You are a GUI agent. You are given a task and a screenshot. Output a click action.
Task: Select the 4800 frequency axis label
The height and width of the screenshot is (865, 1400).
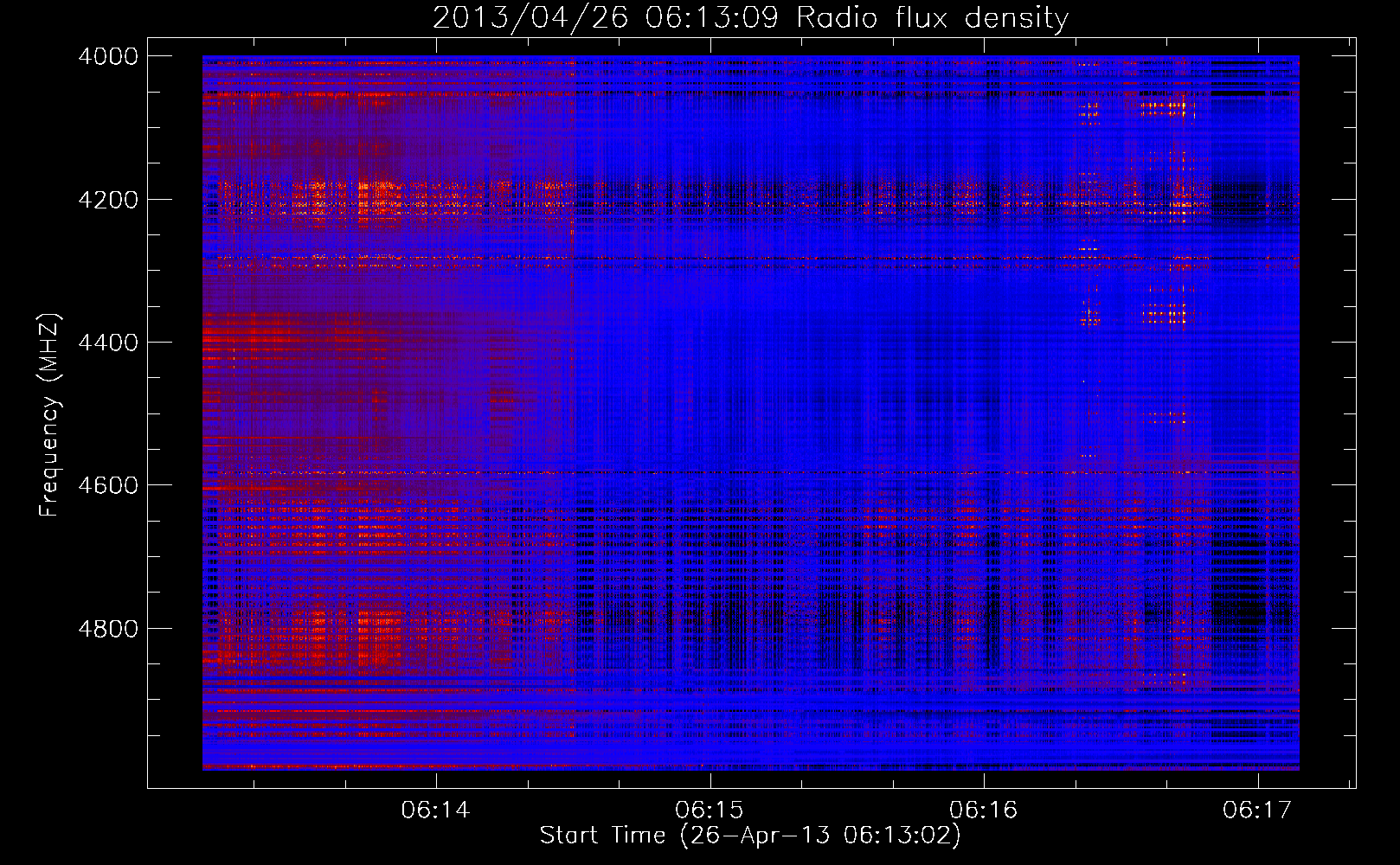click(108, 629)
